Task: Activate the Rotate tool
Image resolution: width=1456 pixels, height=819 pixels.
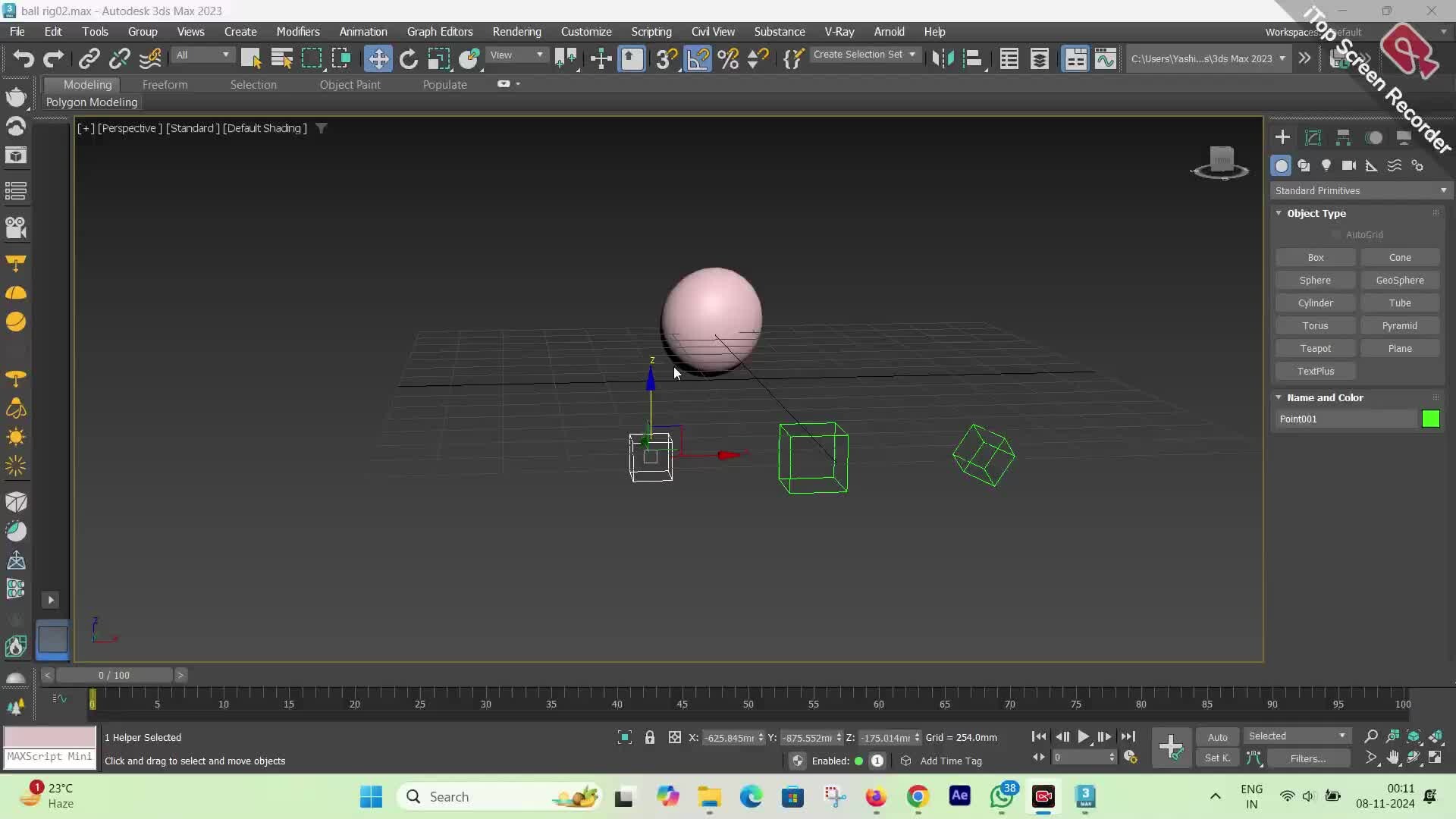Action: [409, 58]
